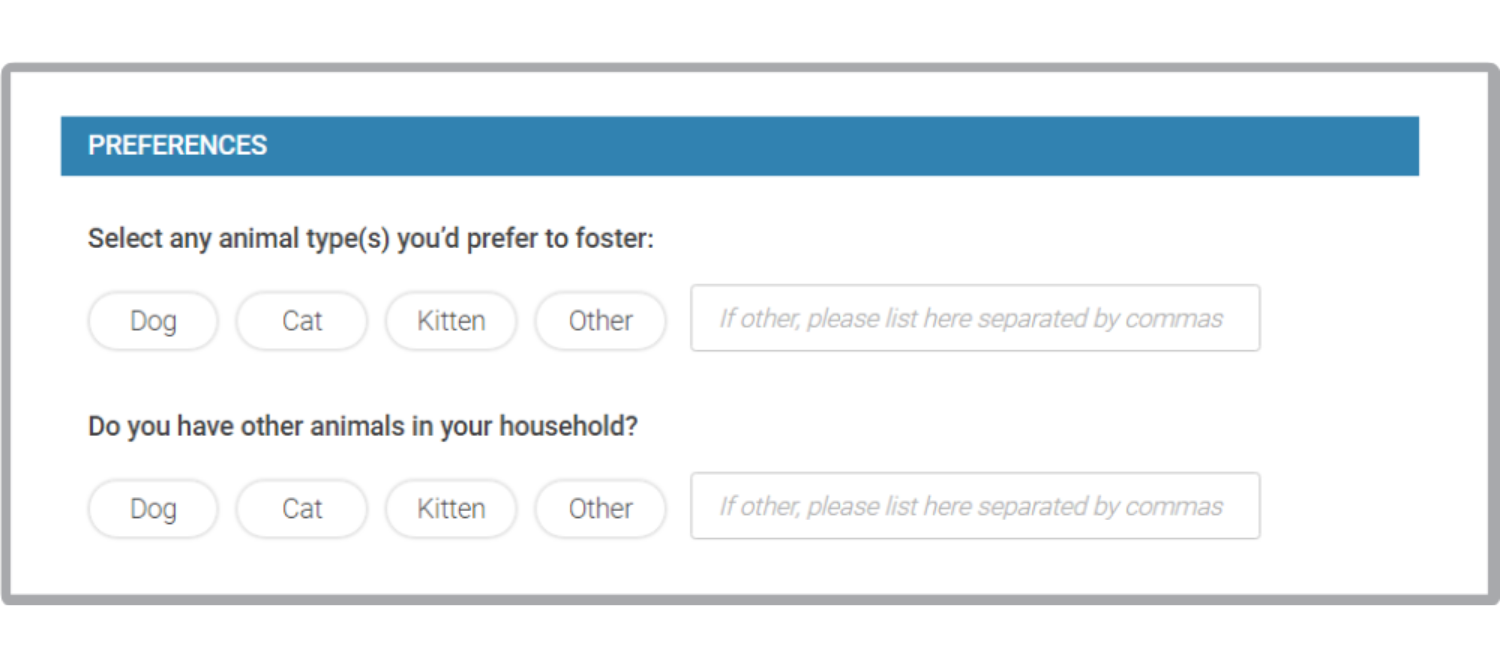The image size is (1500, 667).
Task: Mark Cat as an animal in your household
Action: pos(302,509)
